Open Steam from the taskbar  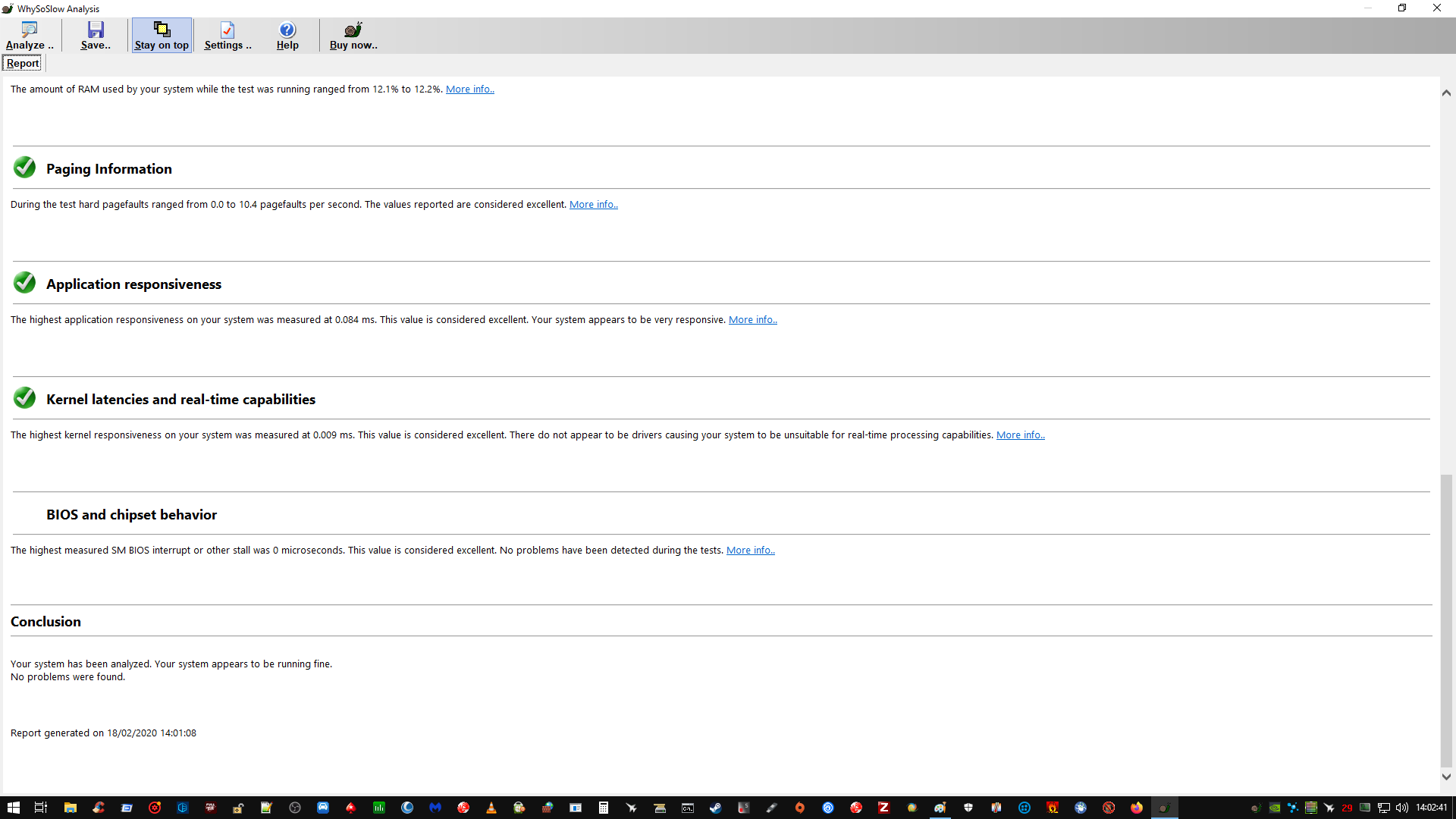[715, 808]
